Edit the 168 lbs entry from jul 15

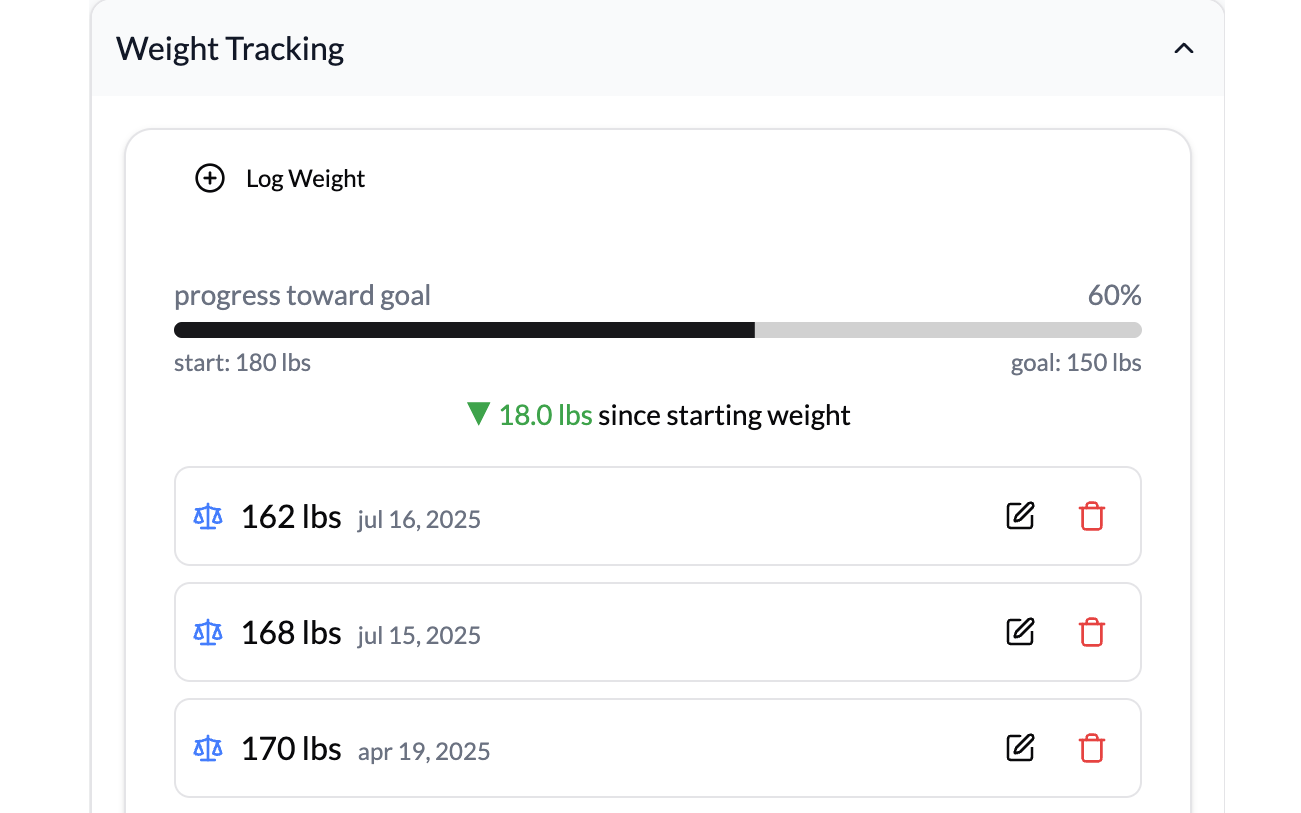click(1020, 632)
